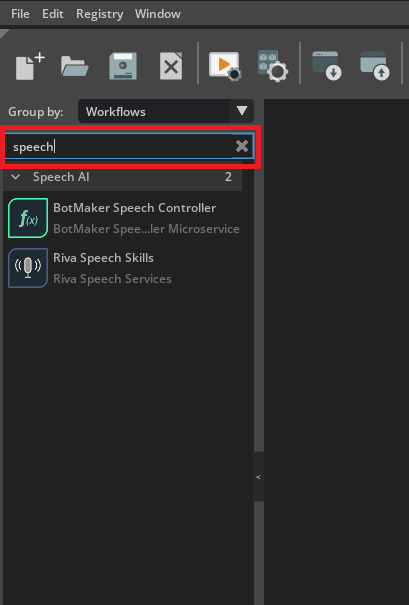Select the BotMaker Speech Controller f(x) icon
The width and height of the screenshot is (409, 605).
(x=28, y=218)
